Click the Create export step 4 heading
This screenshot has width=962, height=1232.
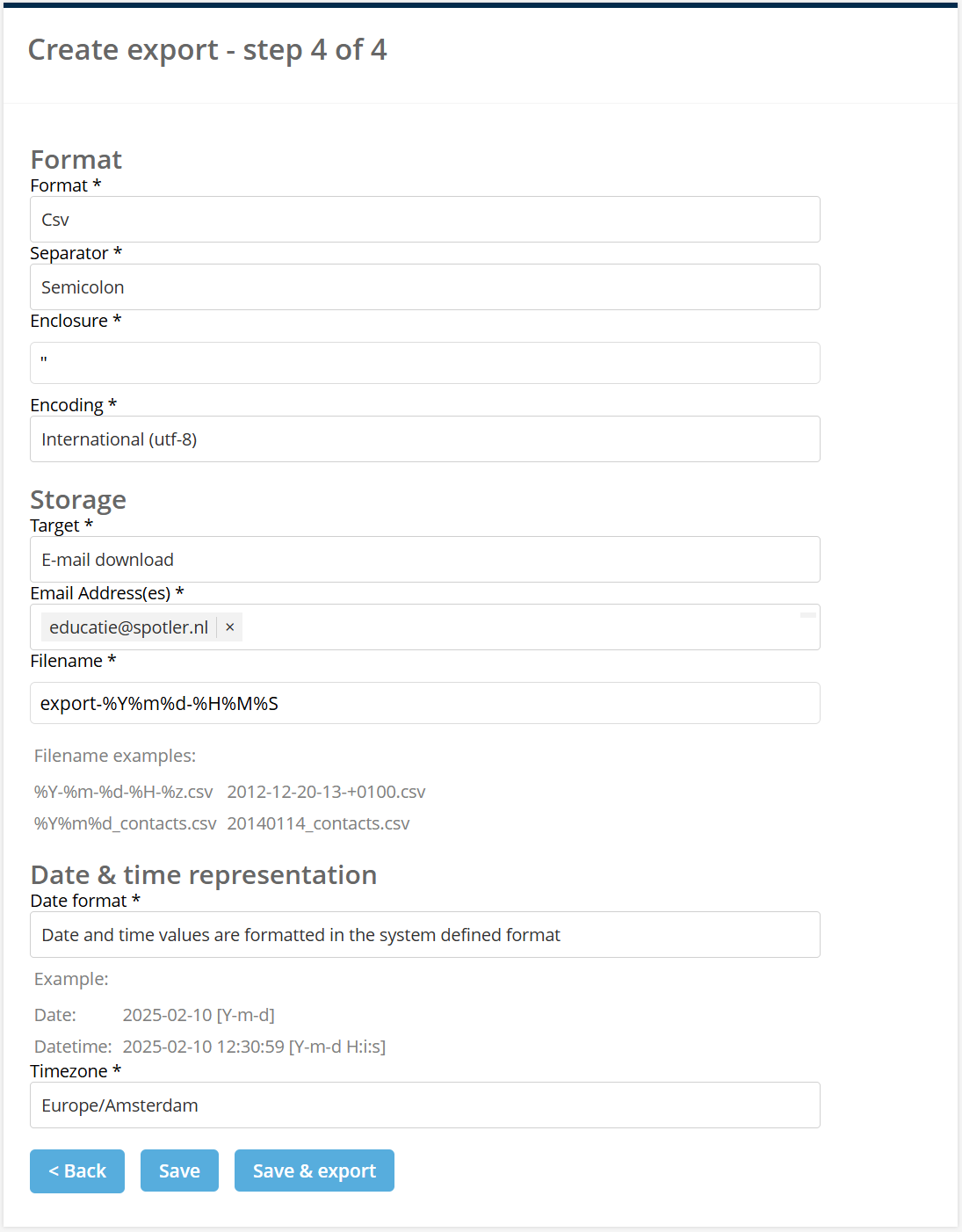pos(207,50)
